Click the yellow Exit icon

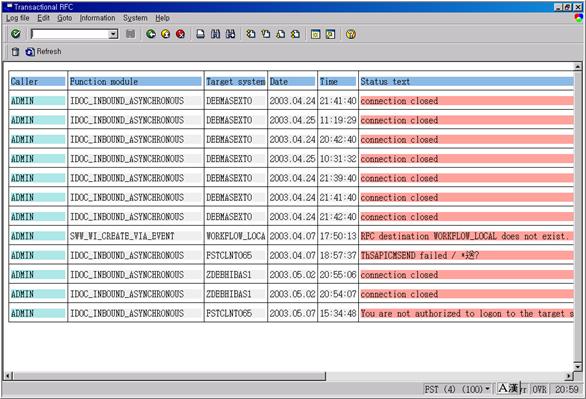[x=166, y=34]
